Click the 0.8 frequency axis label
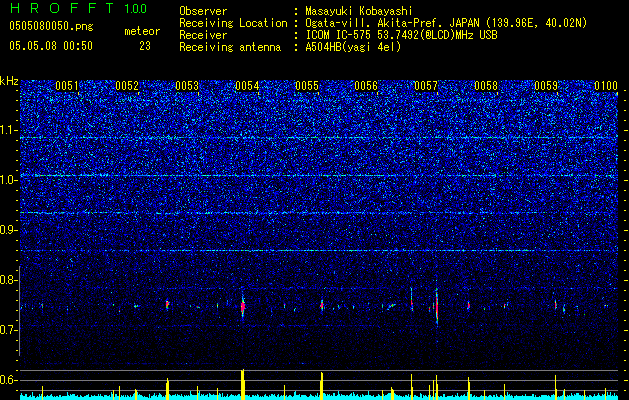Image resolution: width=629 pixels, height=400 pixels. pos(9,280)
